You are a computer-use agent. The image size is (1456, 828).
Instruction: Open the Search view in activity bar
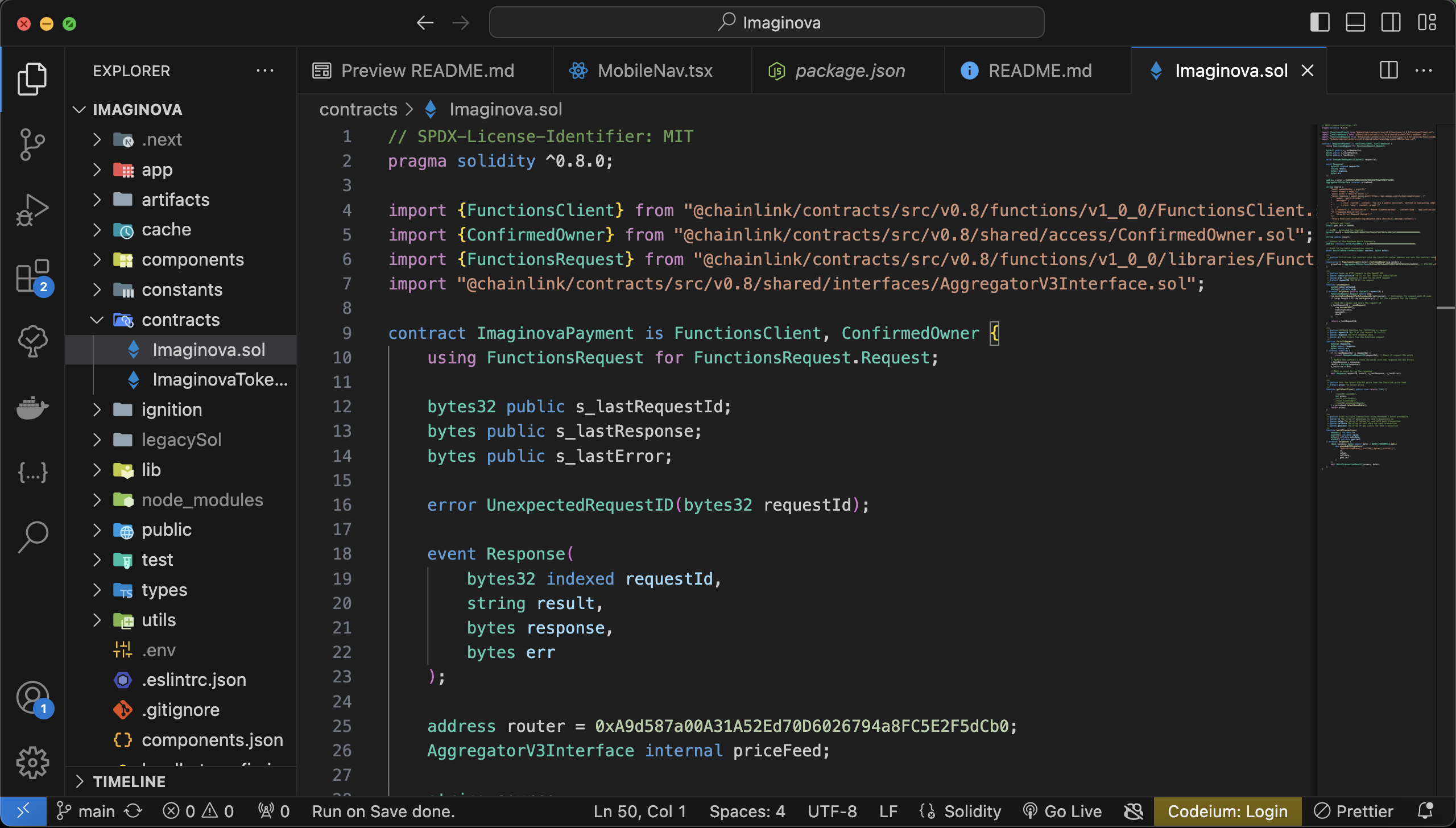click(32, 536)
